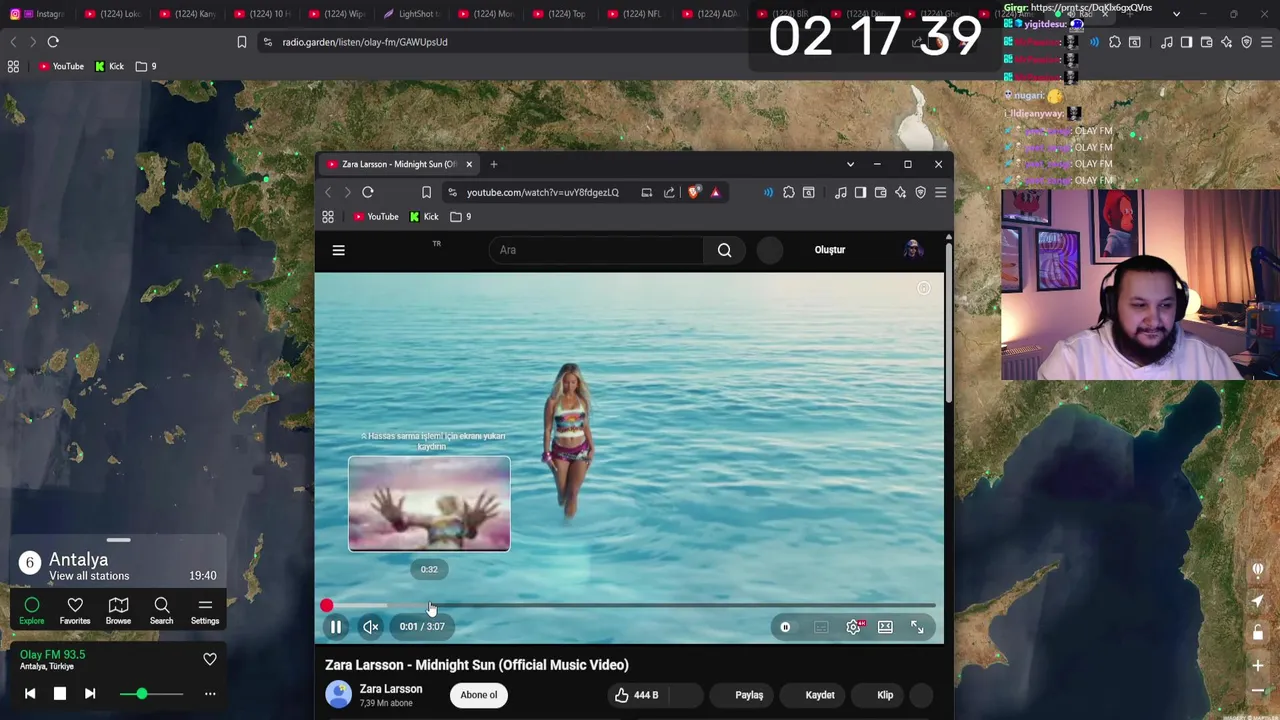1280x720 pixels.
Task: Open Favorites in Radio Garden
Action: click(75, 611)
